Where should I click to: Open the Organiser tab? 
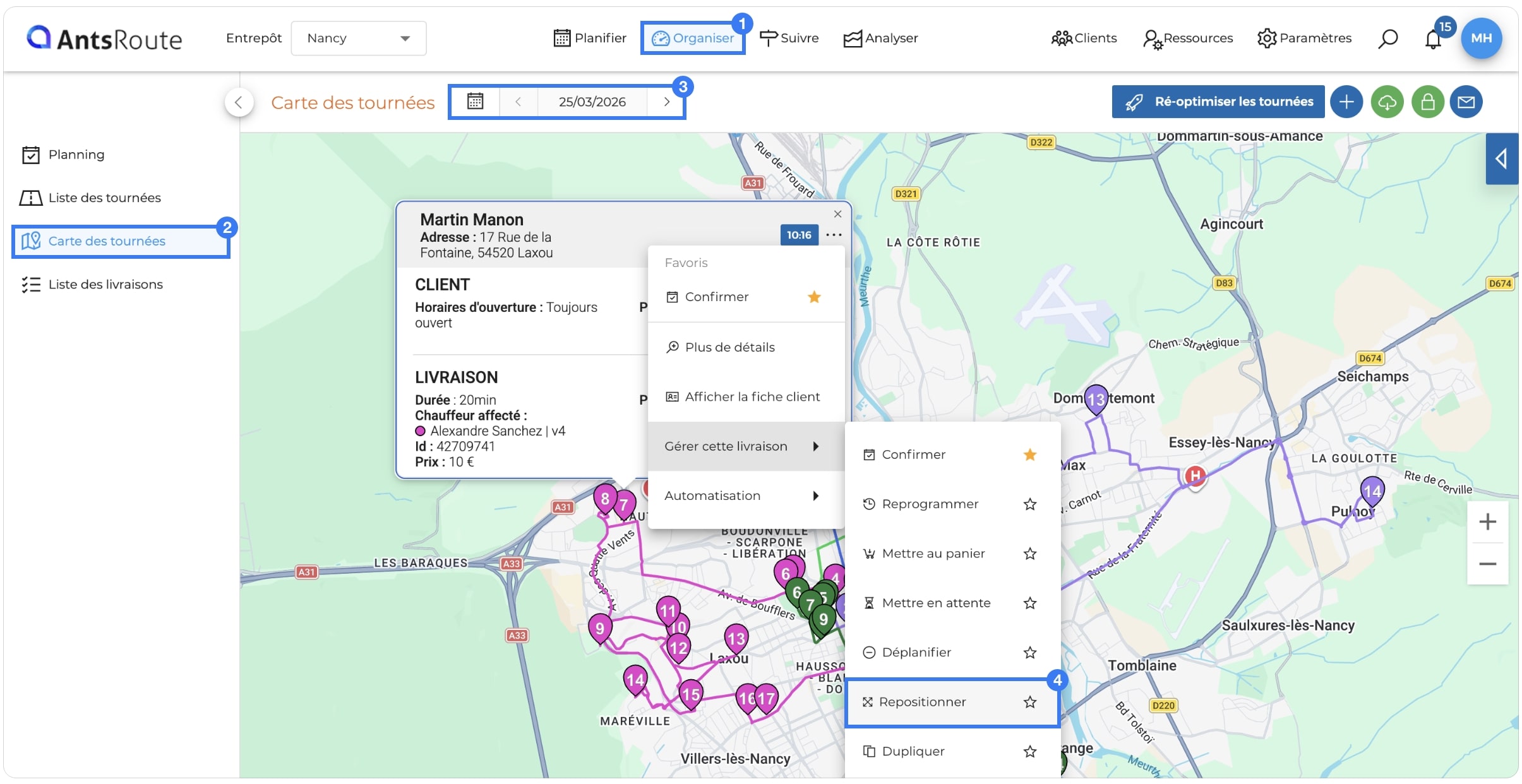693,39
